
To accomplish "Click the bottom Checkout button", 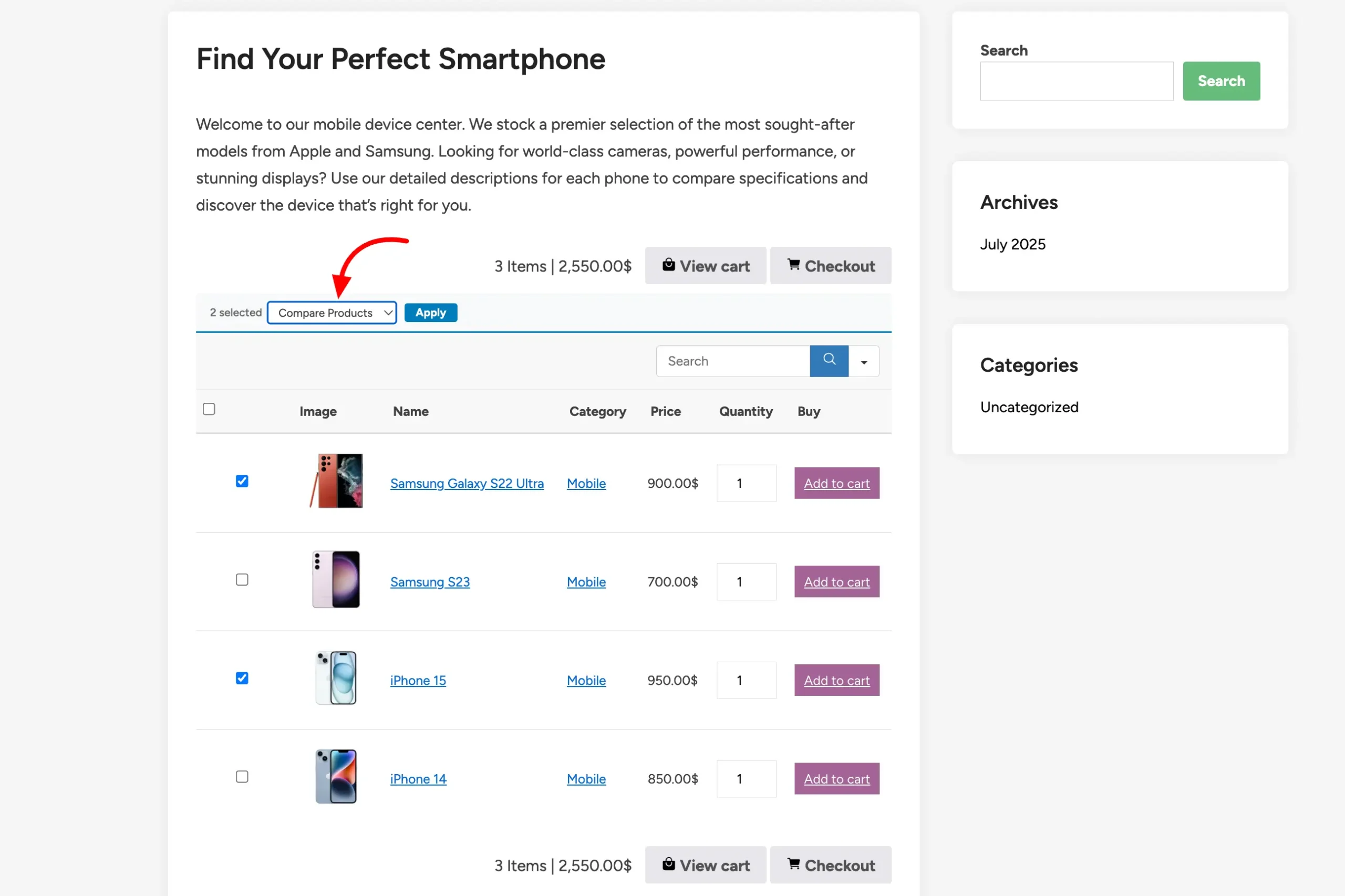I will coord(831,865).
